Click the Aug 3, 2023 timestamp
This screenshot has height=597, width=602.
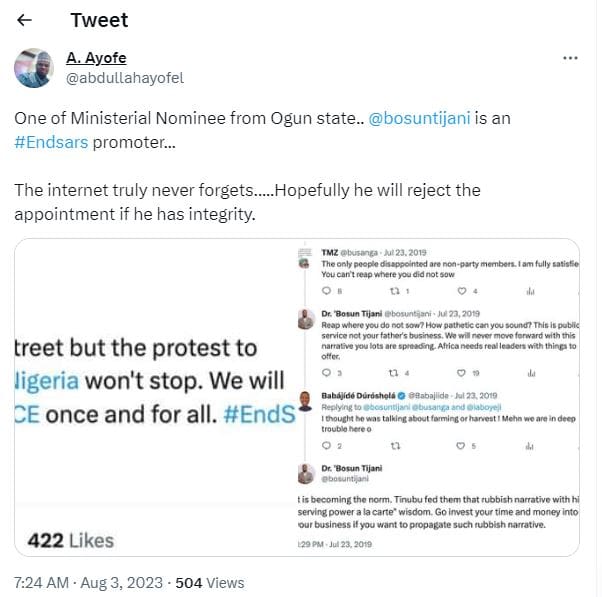click(122, 583)
